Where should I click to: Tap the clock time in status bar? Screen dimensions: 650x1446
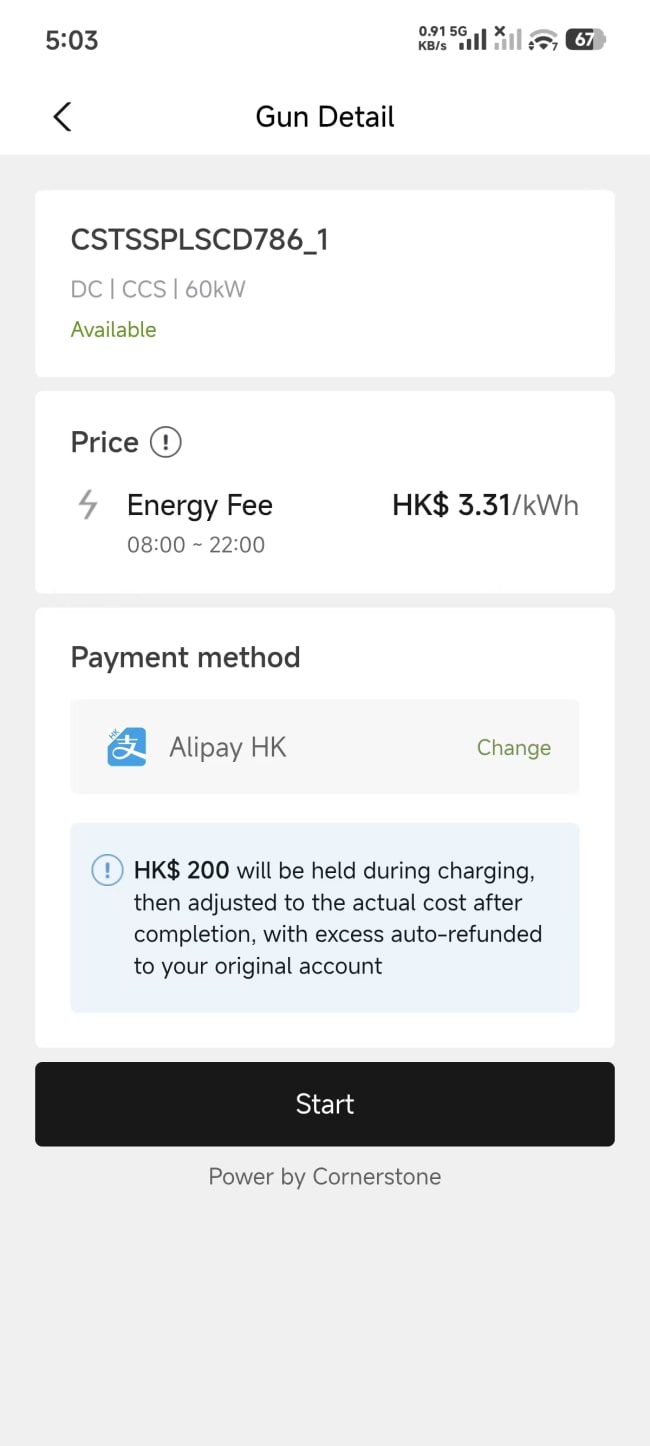pyautogui.click(x=72, y=41)
